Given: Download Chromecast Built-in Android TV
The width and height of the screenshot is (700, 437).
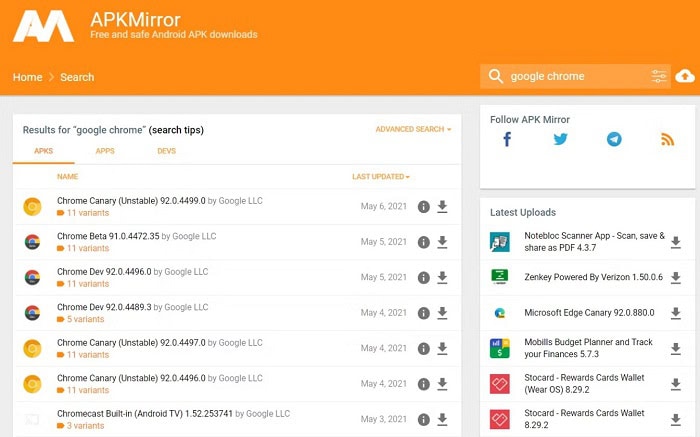Looking at the screenshot, I should (x=442, y=419).
